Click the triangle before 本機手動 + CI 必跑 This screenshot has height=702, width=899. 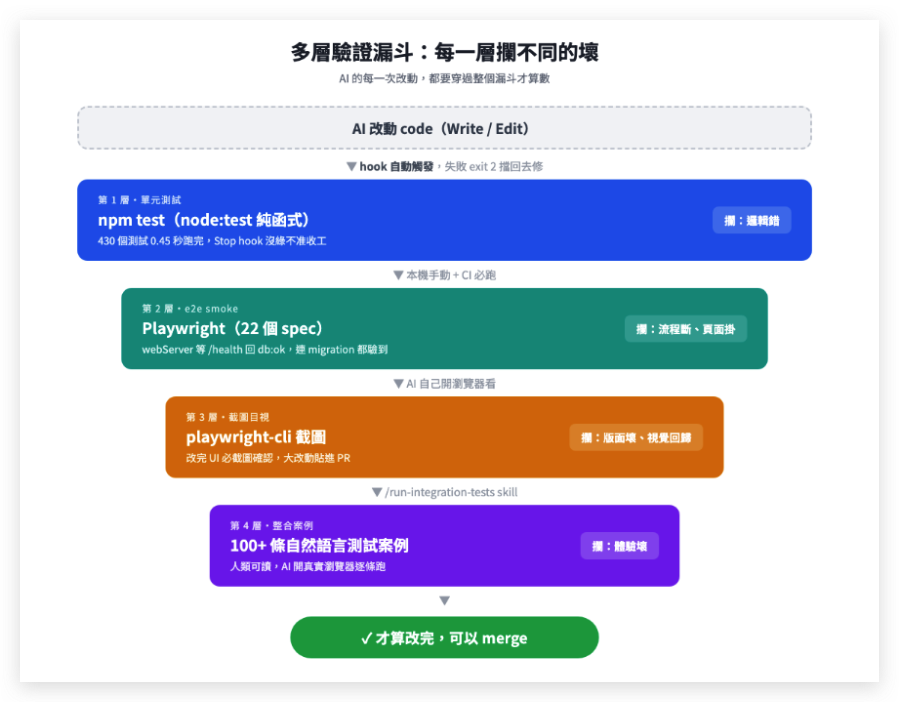click(398, 275)
